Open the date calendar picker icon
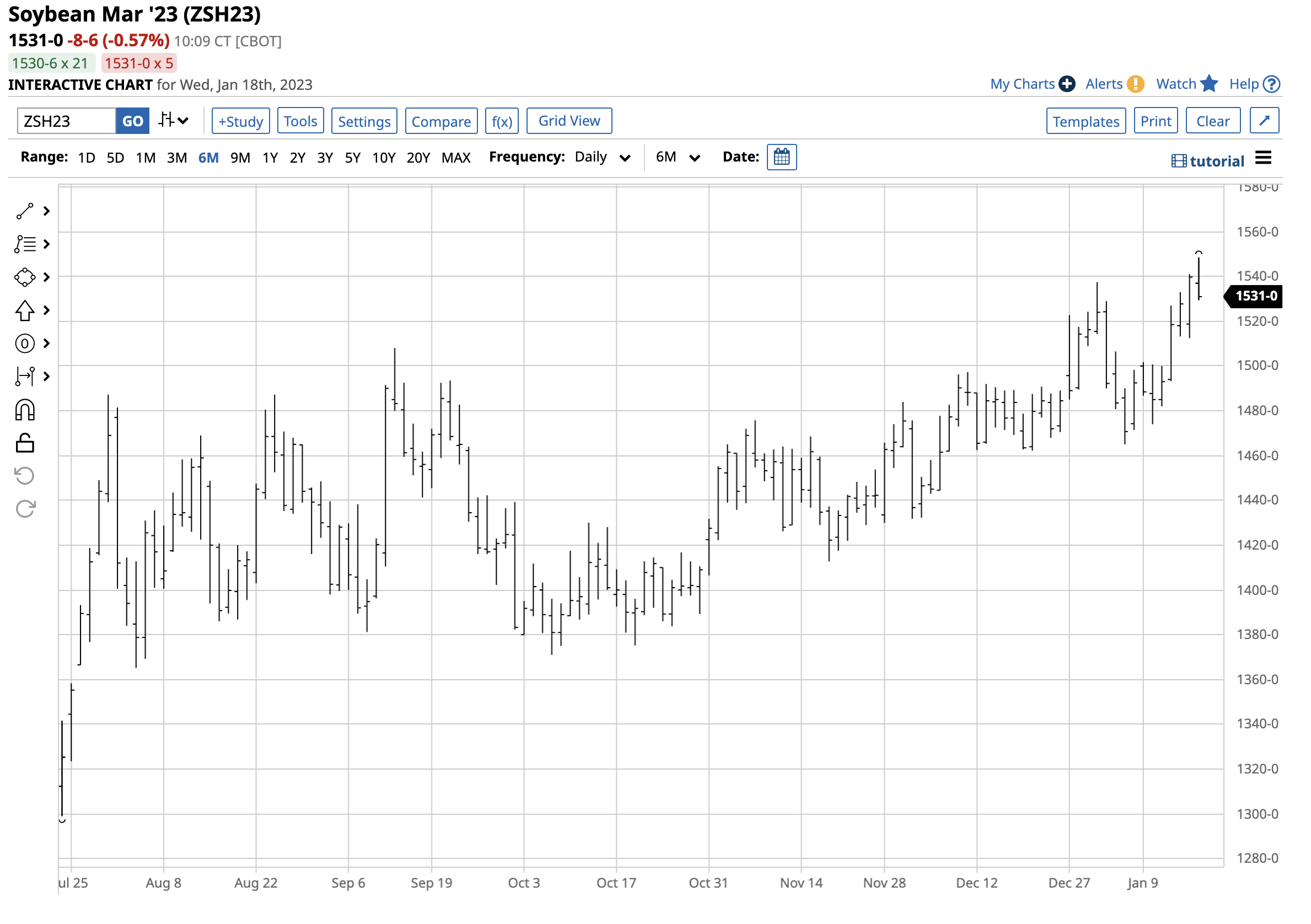Screen dimensions: 1311x924 coord(782,157)
